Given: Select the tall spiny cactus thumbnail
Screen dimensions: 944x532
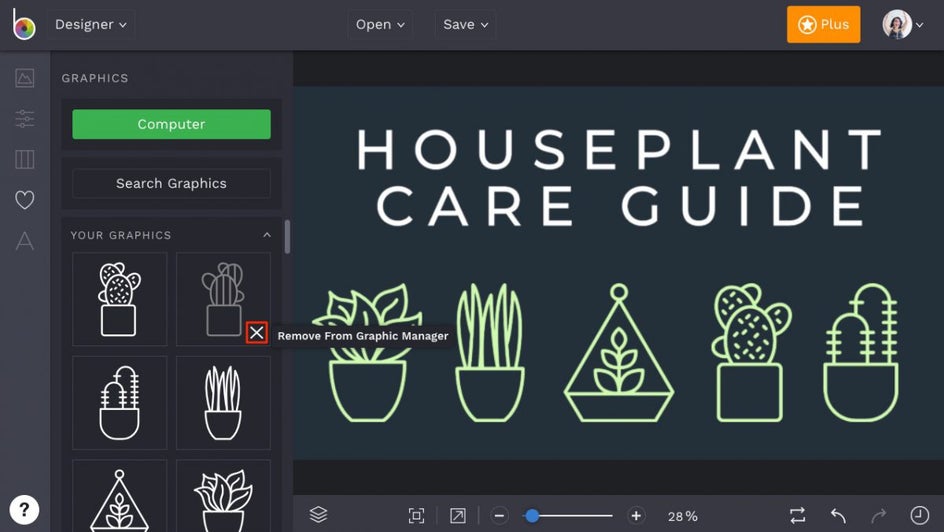Looking at the screenshot, I should 120,403.
